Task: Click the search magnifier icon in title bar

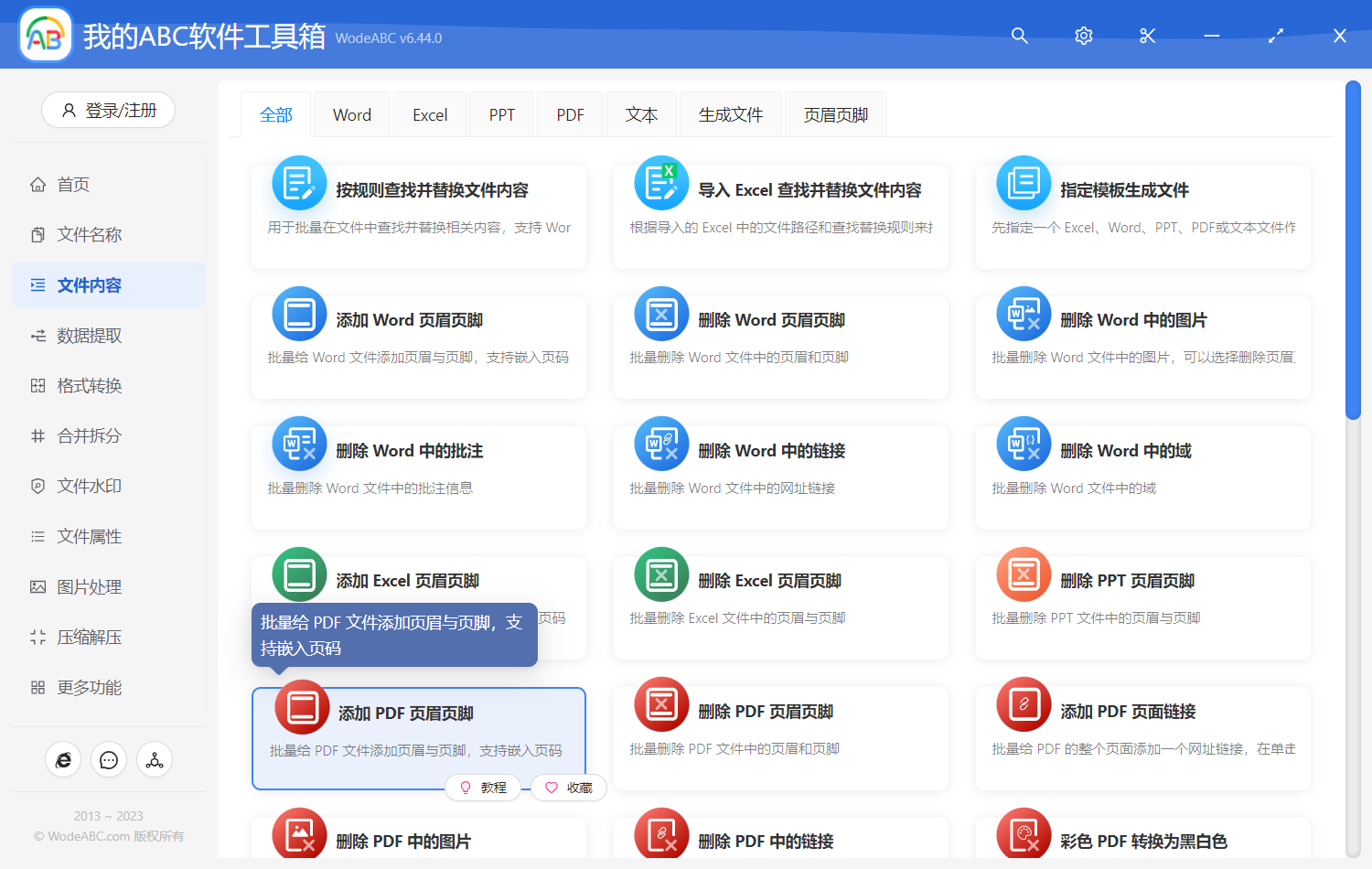Action: (x=1019, y=36)
